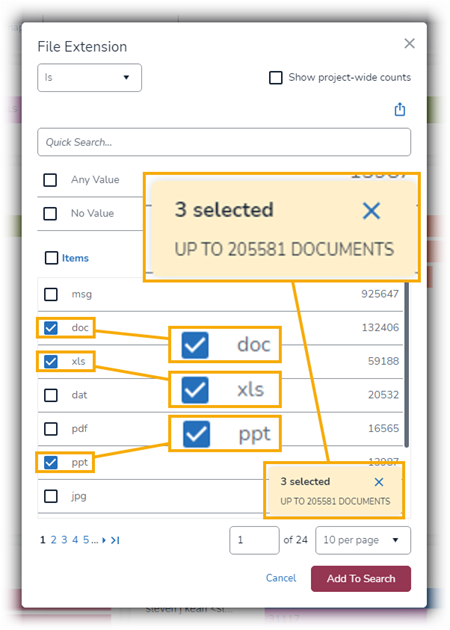The image size is (450, 630).
Task: Check the Any Value checkbox
Action: click(50, 180)
